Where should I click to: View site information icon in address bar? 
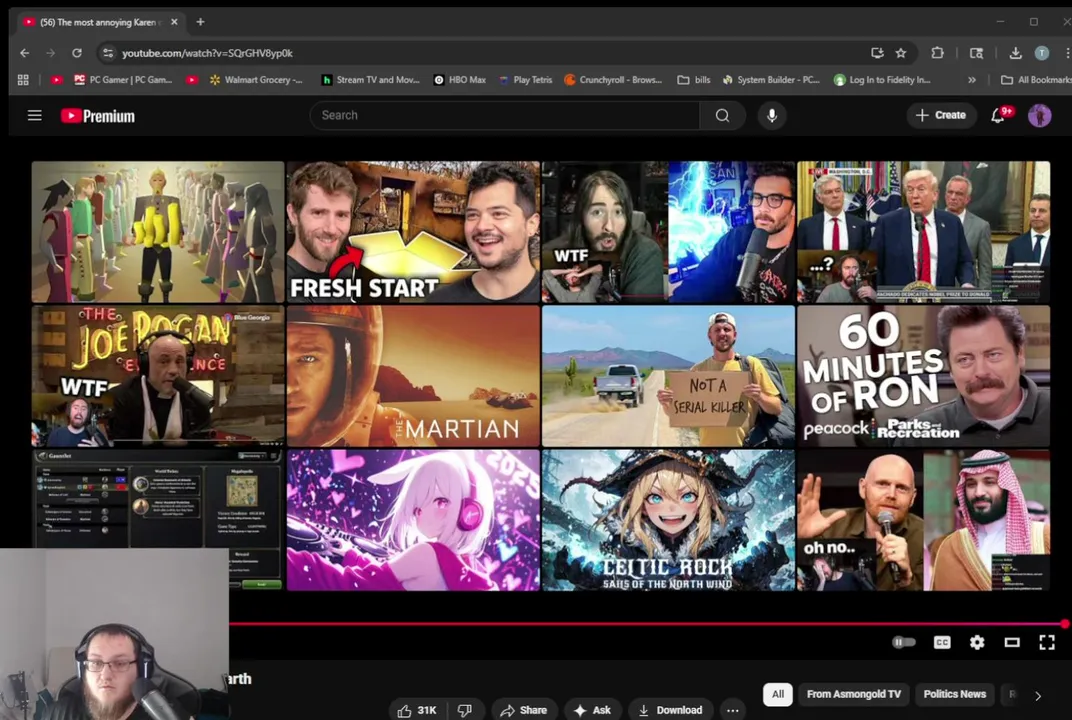click(107, 53)
